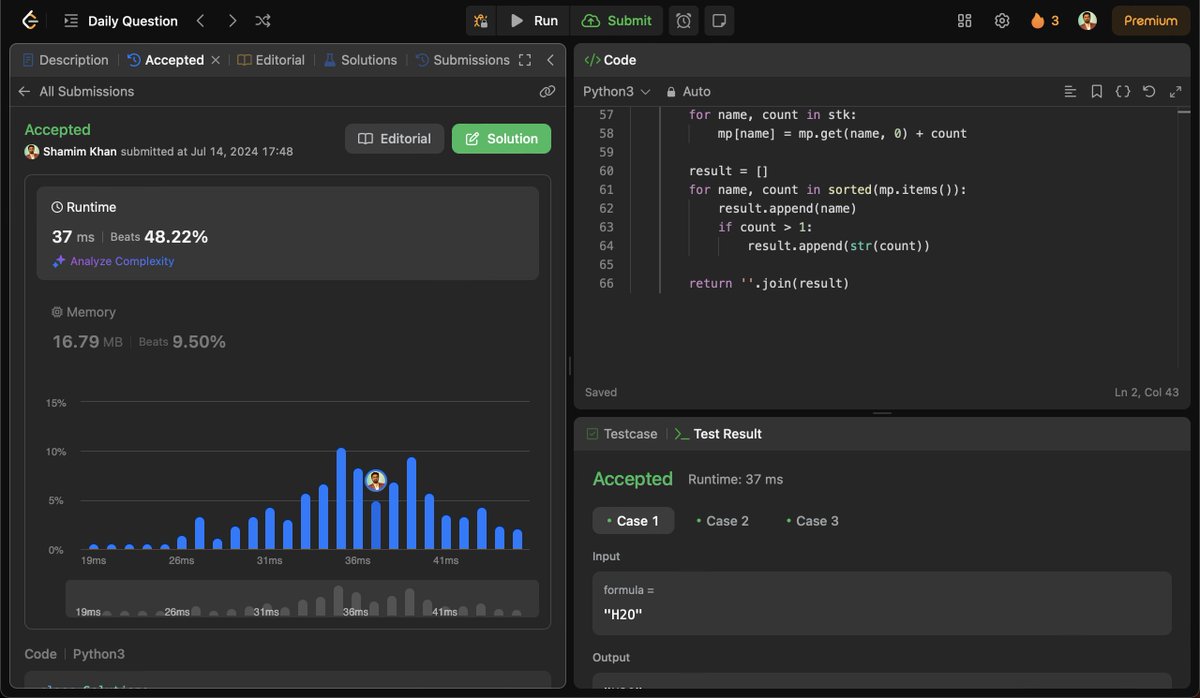
Task: Select the Case 2 result tab
Action: point(722,521)
